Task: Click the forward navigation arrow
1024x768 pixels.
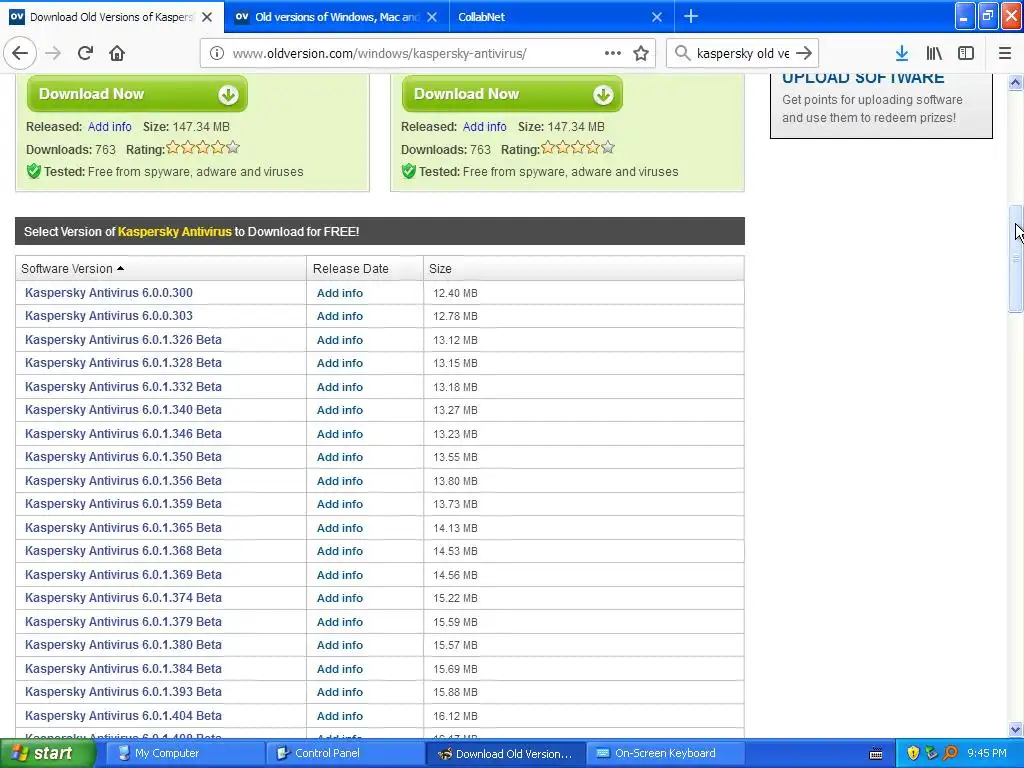Action: (54, 53)
